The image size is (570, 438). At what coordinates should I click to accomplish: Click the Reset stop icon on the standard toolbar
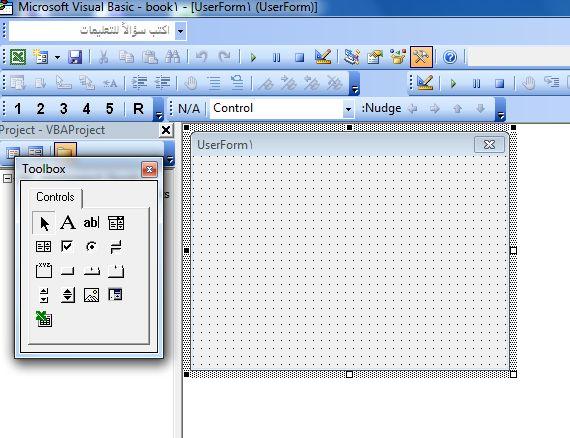coord(300,57)
